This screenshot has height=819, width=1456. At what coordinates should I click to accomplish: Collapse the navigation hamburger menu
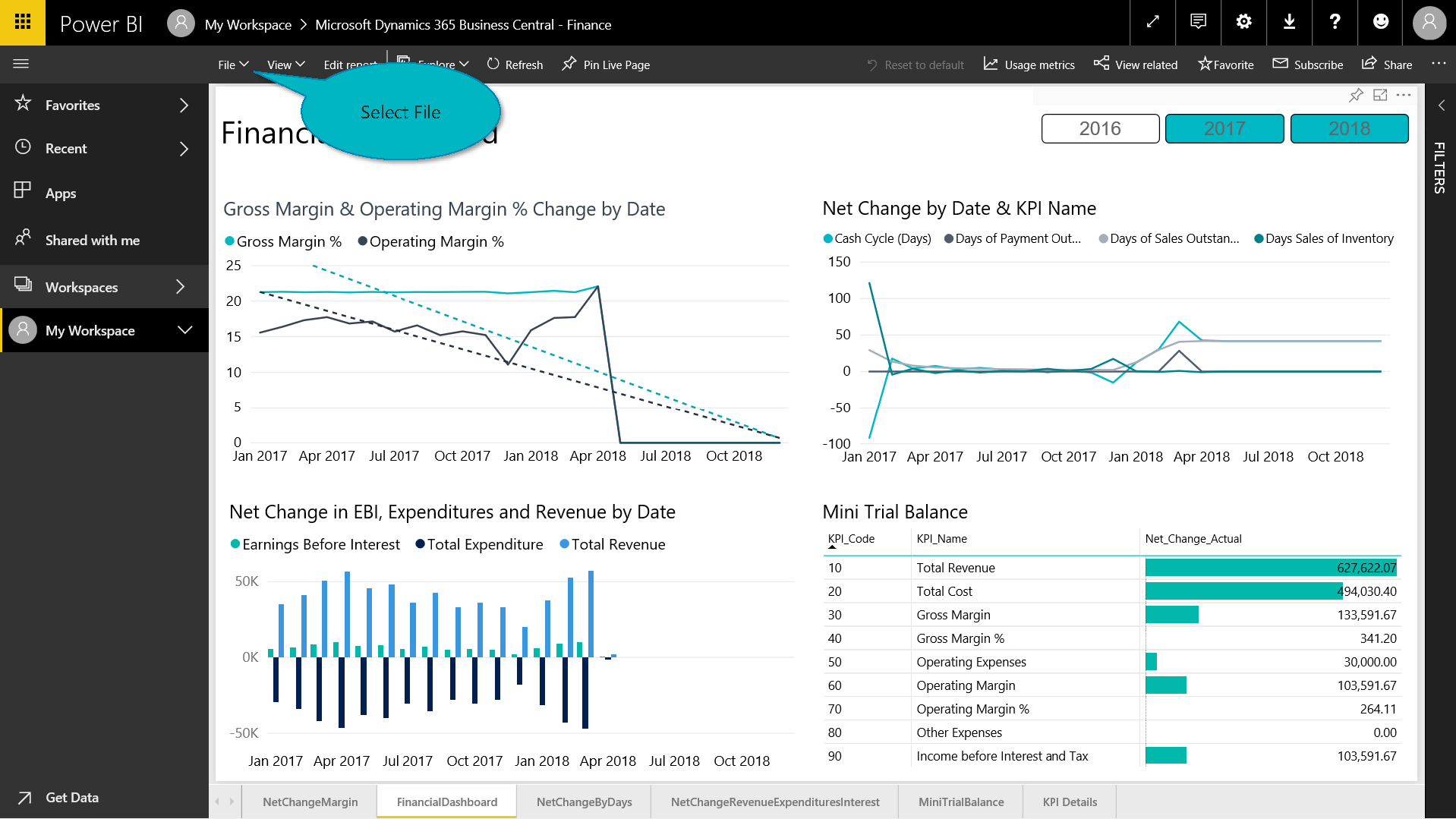(x=21, y=64)
